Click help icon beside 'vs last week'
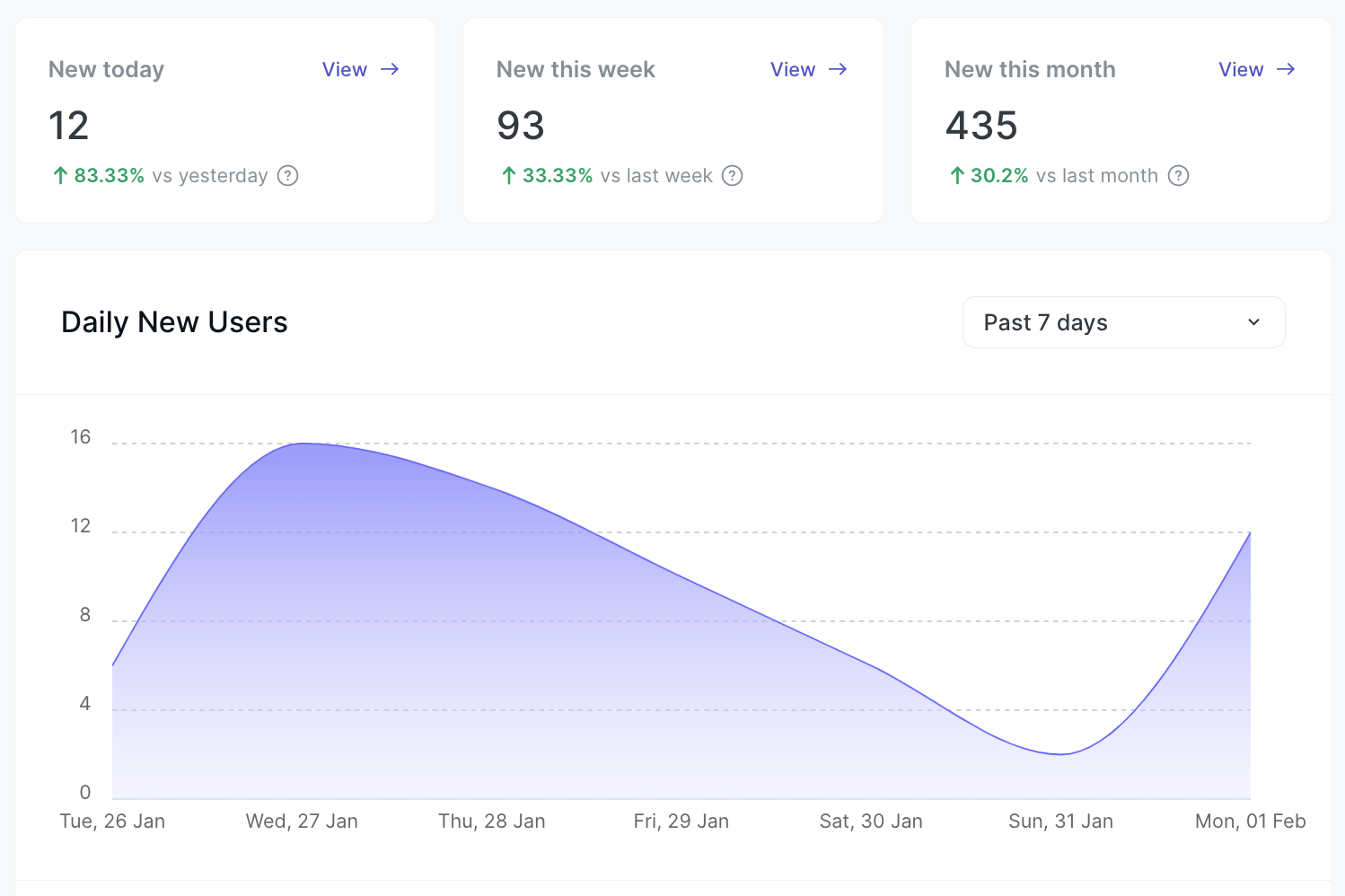Viewport: 1345px width, 896px height. pyautogui.click(x=733, y=176)
